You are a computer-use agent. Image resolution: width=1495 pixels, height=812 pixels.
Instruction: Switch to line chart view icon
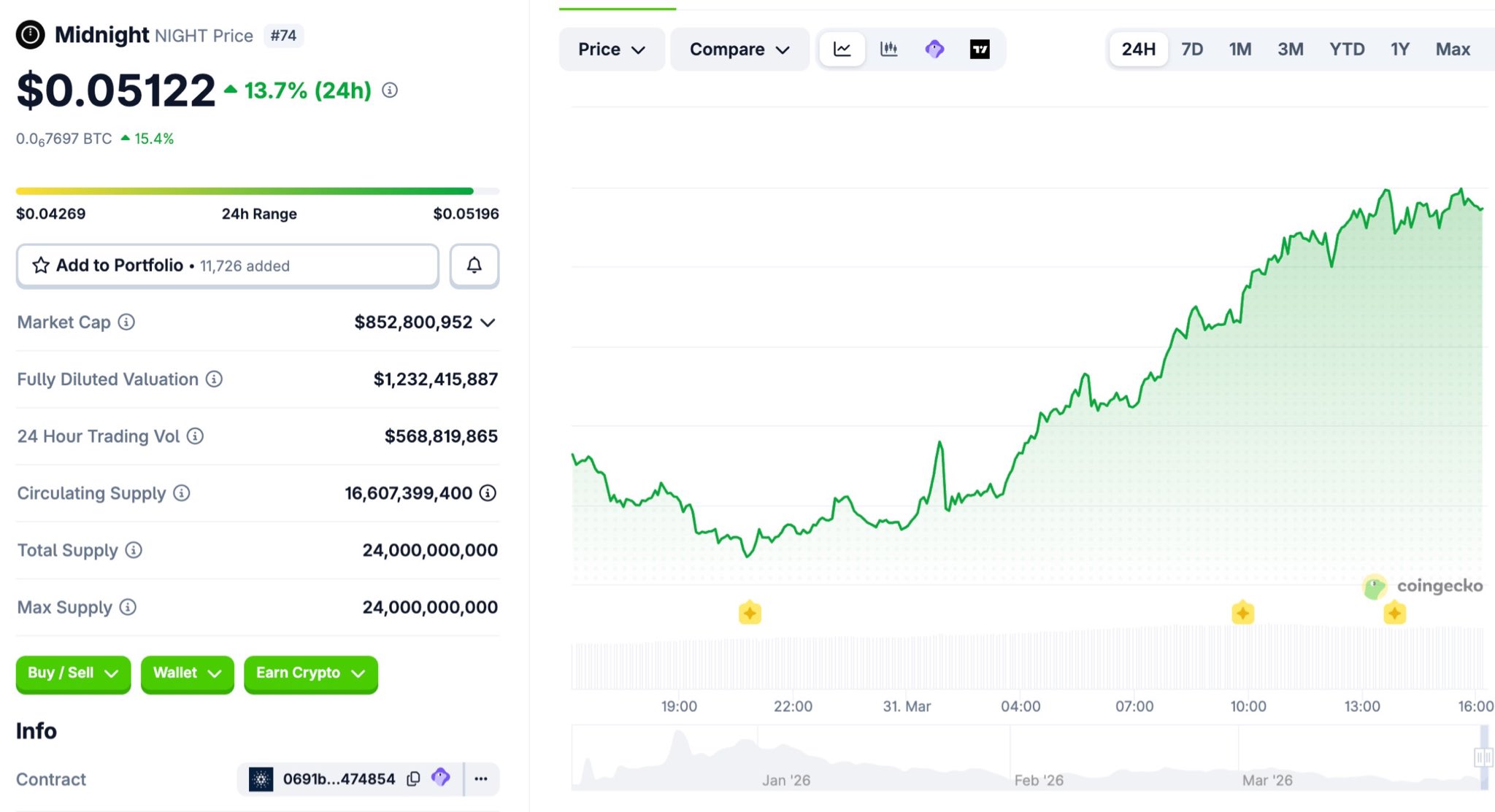(x=842, y=49)
